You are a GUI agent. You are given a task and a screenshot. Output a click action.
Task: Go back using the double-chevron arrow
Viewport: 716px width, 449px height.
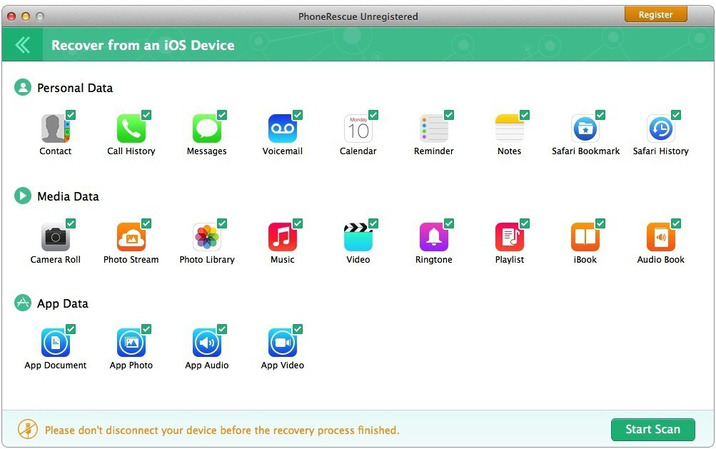(x=22, y=45)
